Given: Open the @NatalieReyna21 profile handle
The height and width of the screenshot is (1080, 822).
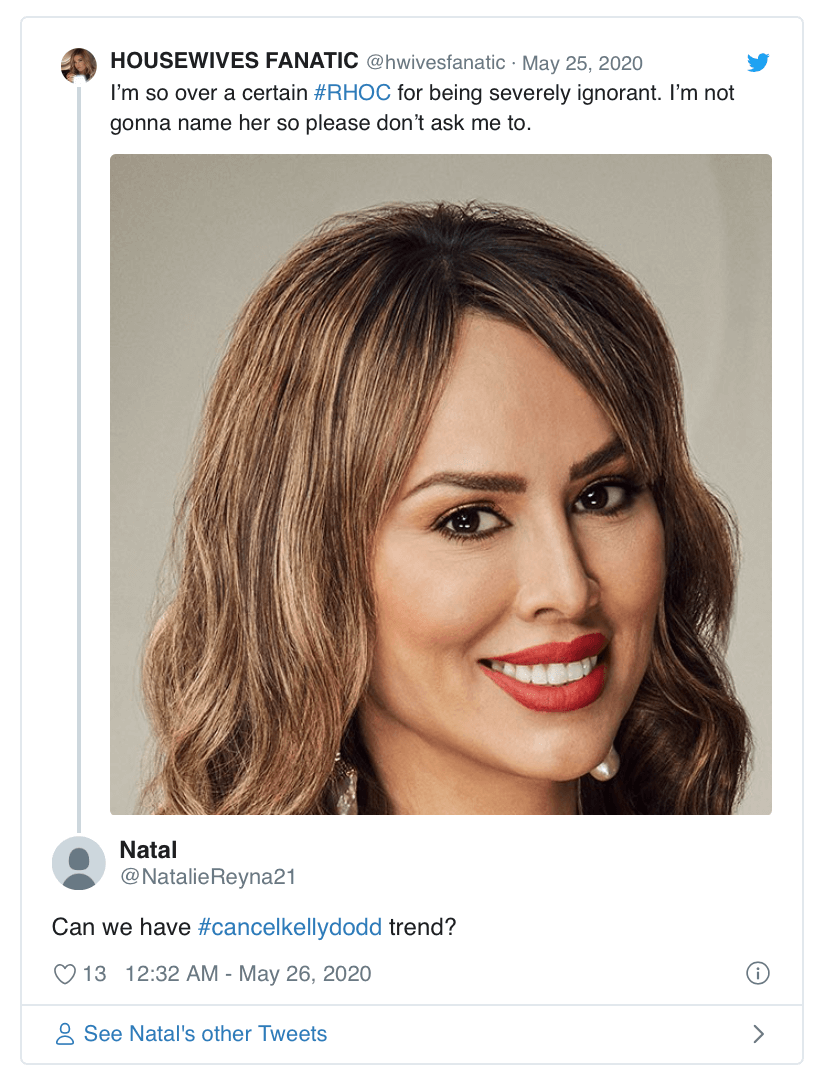Looking at the screenshot, I should click(208, 877).
